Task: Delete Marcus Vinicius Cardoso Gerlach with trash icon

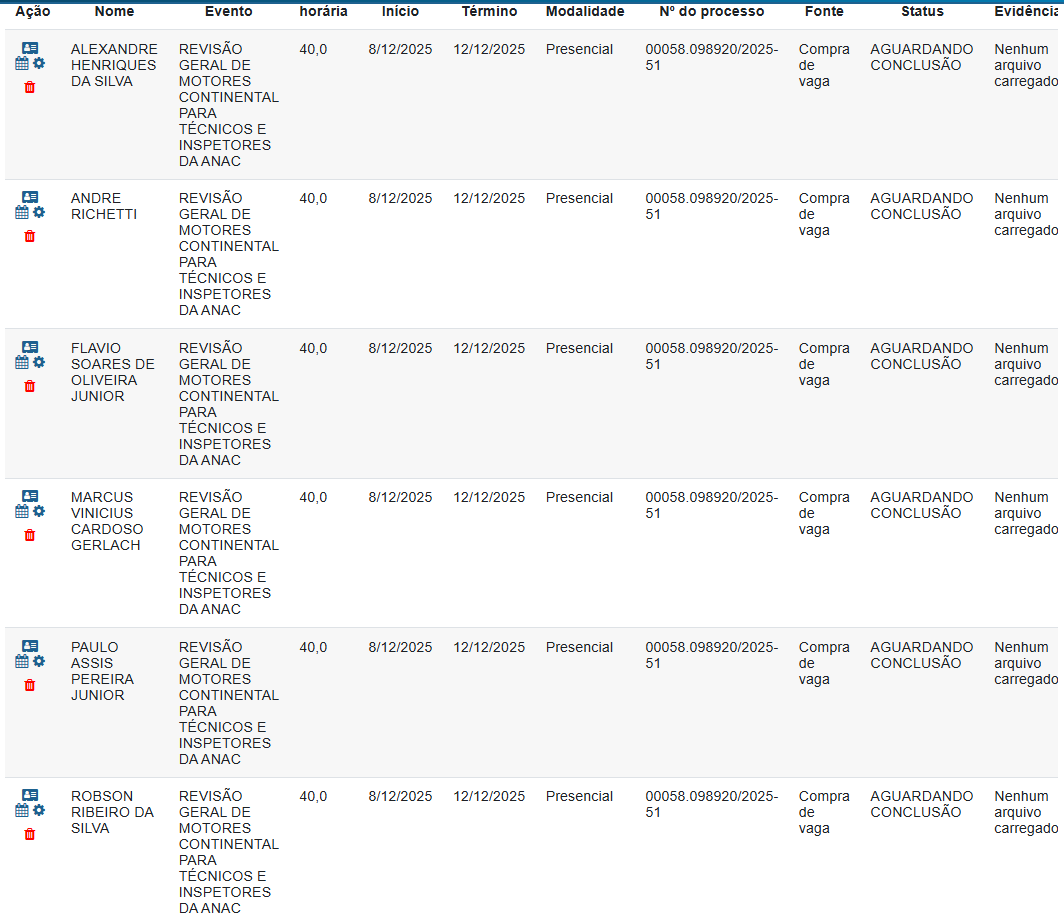Action: [x=29, y=535]
